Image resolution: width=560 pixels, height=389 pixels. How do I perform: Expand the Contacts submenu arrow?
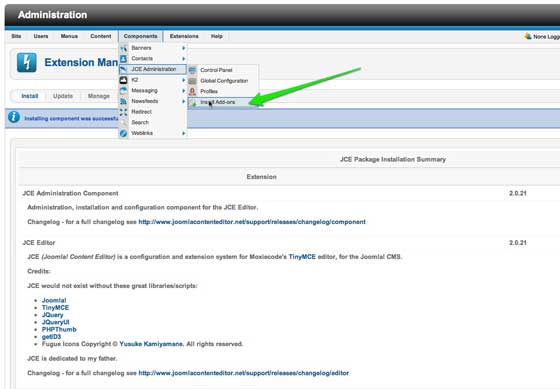pyautogui.click(x=184, y=59)
